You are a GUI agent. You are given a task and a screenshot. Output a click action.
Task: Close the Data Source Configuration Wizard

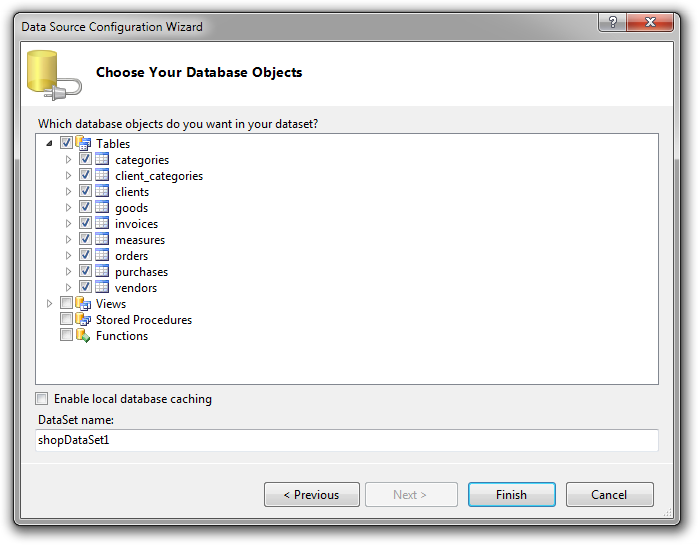(x=650, y=22)
